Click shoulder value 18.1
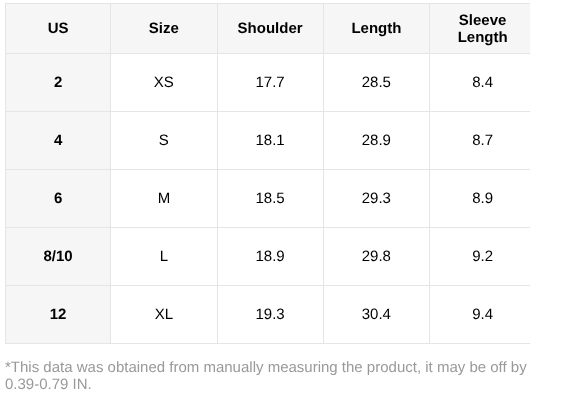The image size is (563, 402). 270,140
